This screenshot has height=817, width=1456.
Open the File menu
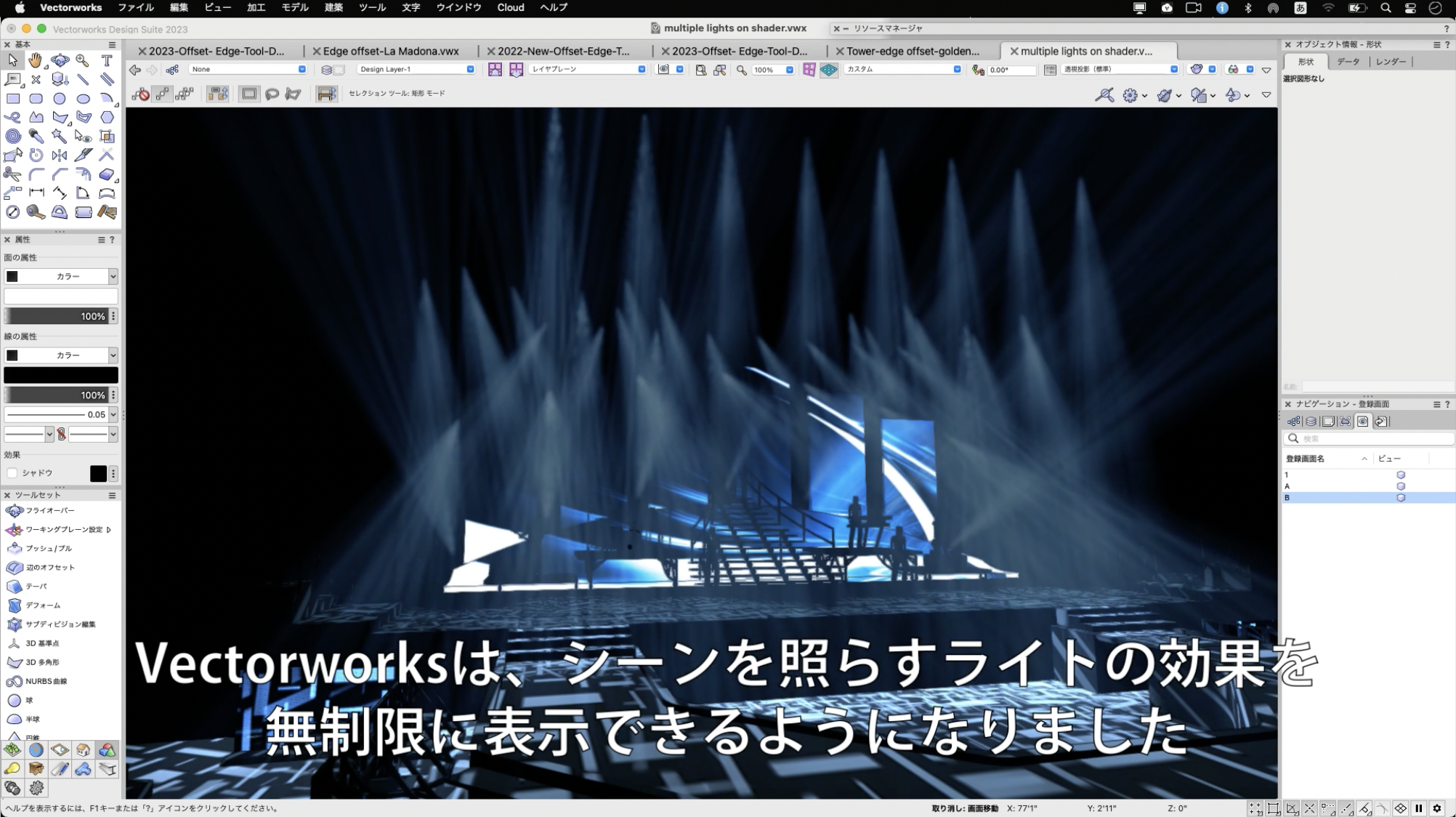coord(136,7)
